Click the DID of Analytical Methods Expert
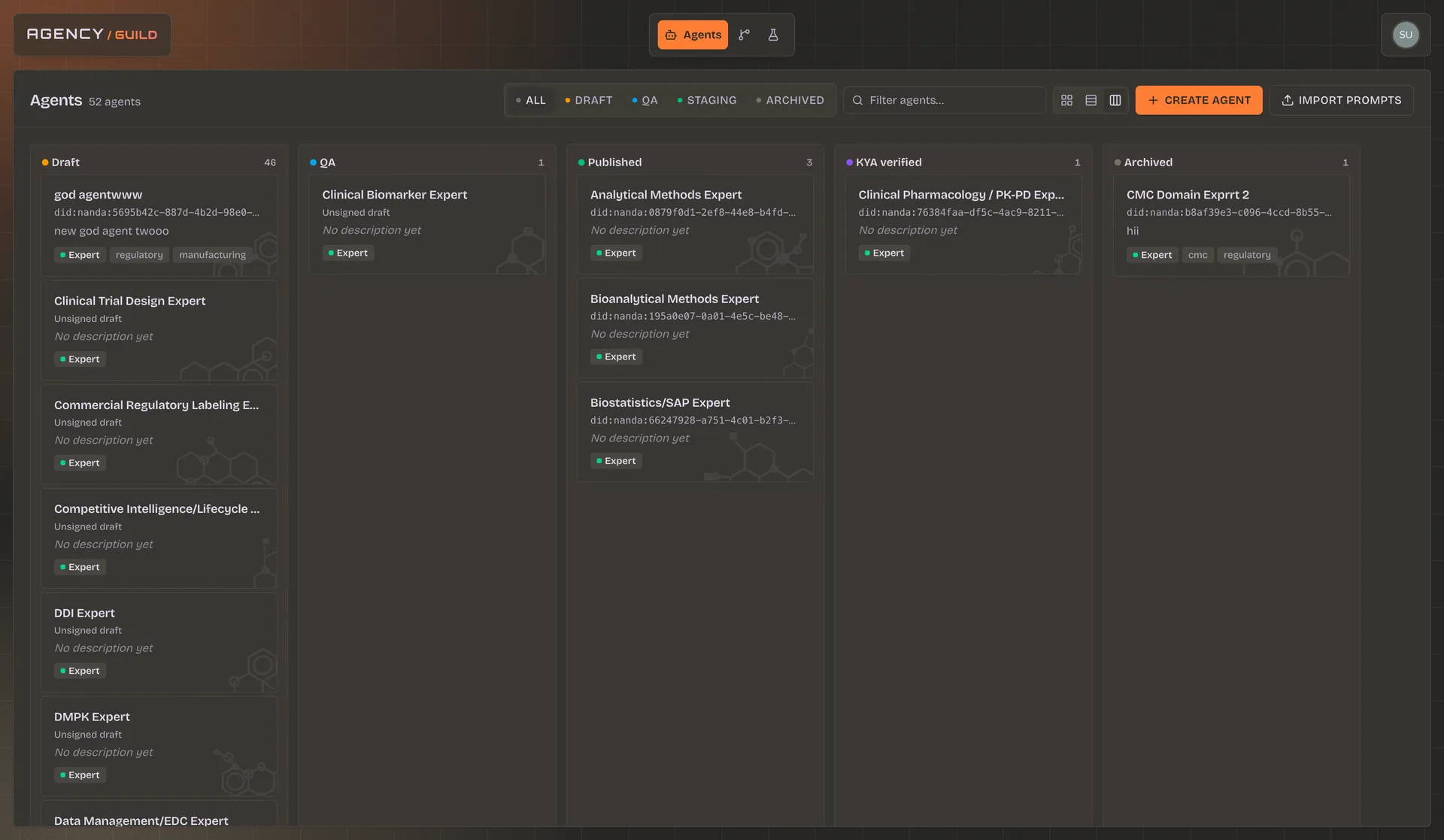The image size is (1444, 840). pos(693,213)
